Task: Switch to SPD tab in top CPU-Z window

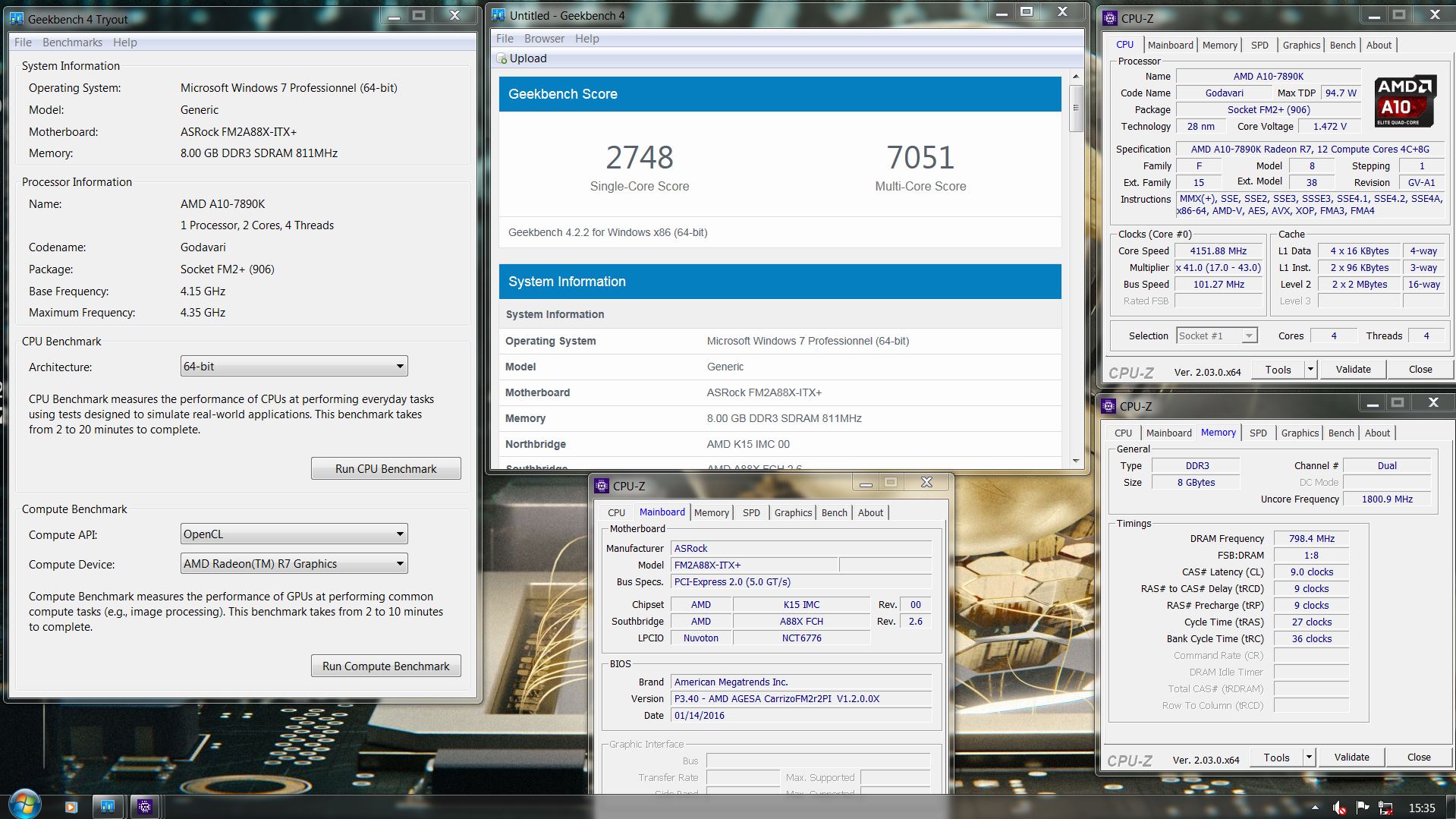Action: point(1259,46)
